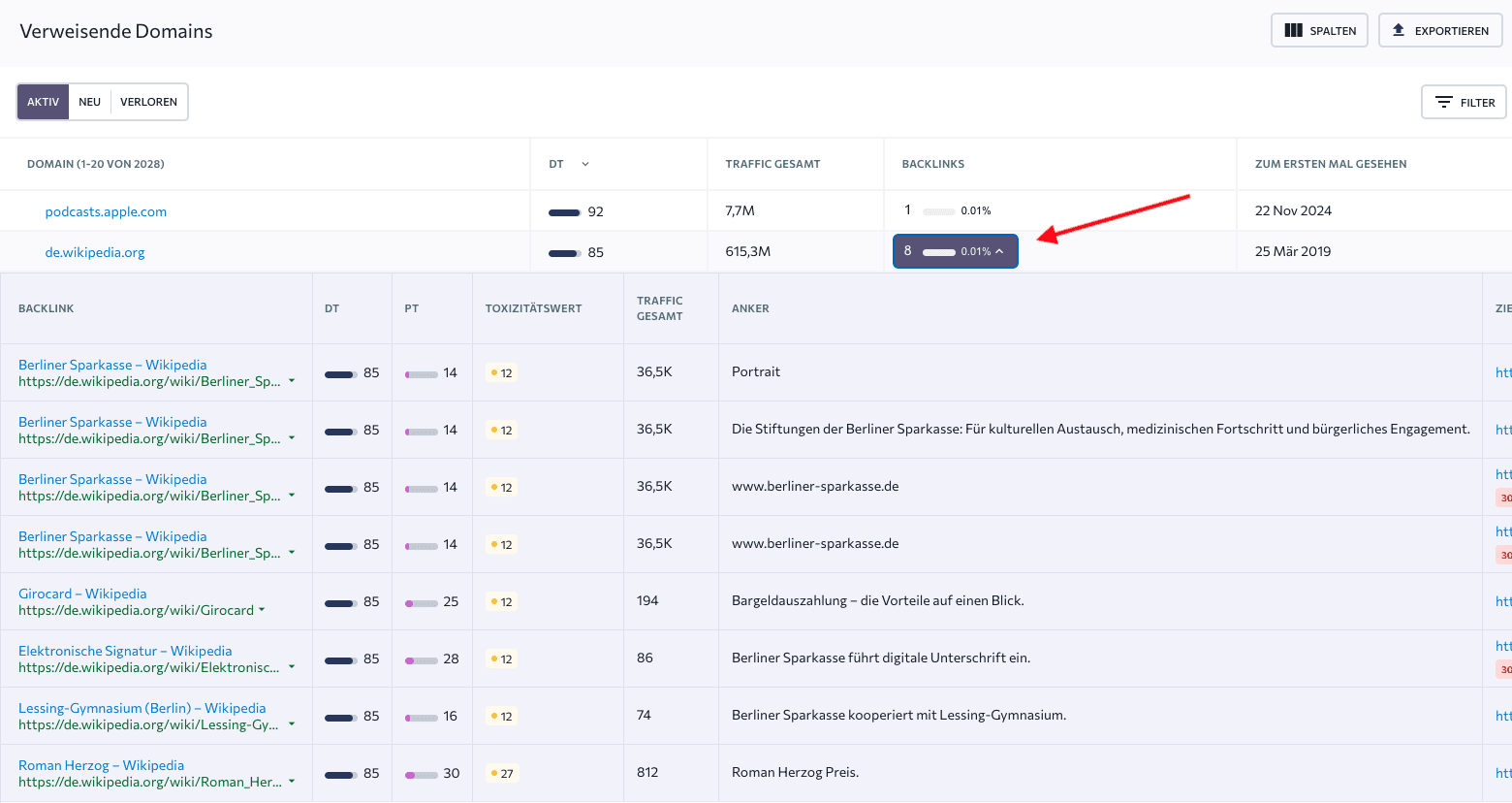The height and width of the screenshot is (803, 1512).
Task: Open the Roman Herzog – Wikipedia link
Action: tap(101, 765)
